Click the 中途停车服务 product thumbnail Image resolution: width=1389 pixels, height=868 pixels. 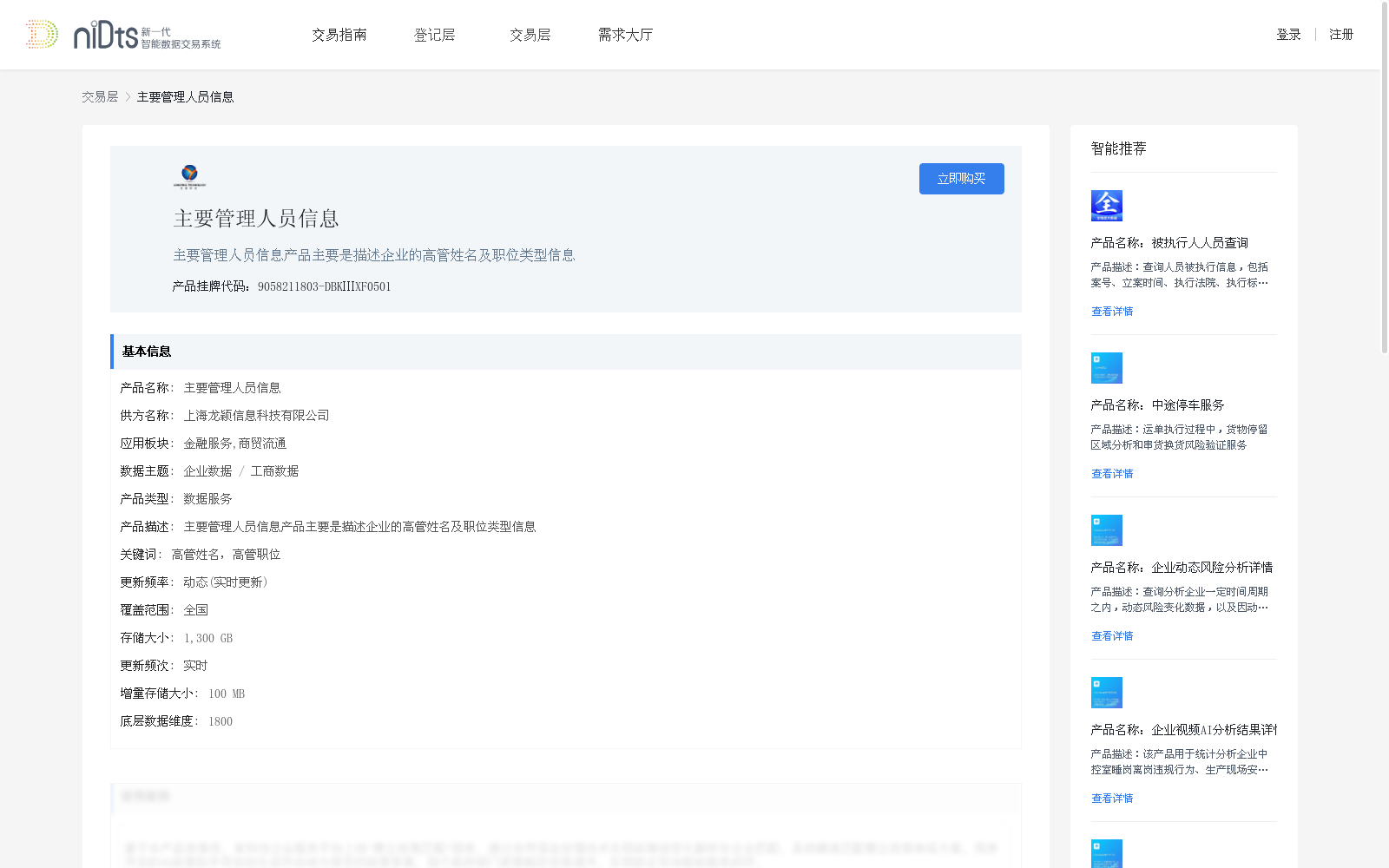point(1107,368)
